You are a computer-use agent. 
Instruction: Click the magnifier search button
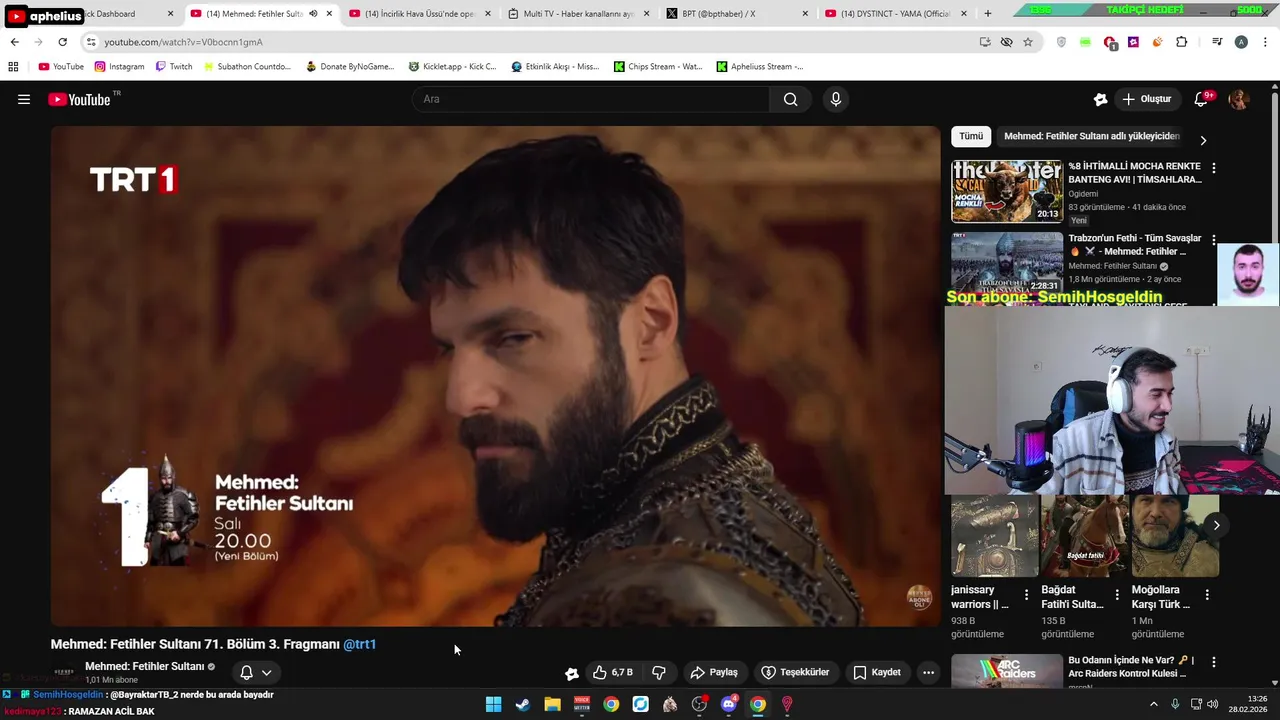pyautogui.click(x=790, y=99)
